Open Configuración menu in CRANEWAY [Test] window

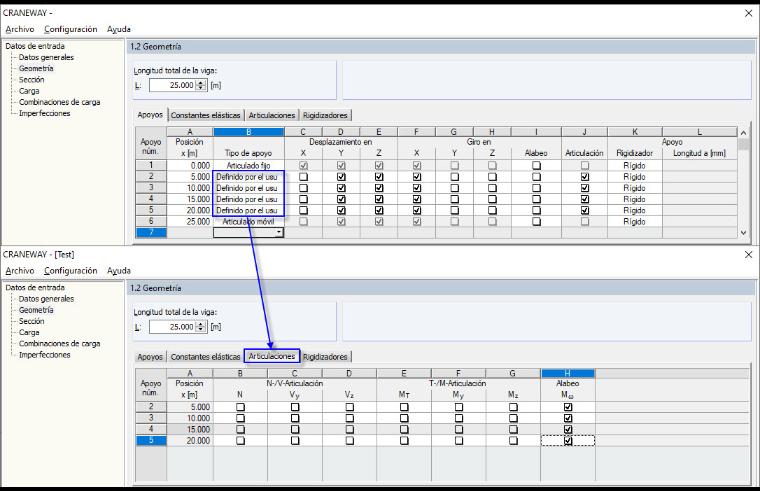71,270
